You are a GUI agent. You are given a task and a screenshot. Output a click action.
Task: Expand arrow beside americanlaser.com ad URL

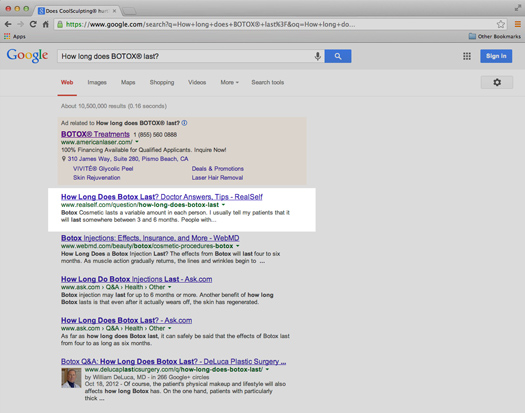click(x=137, y=142)
